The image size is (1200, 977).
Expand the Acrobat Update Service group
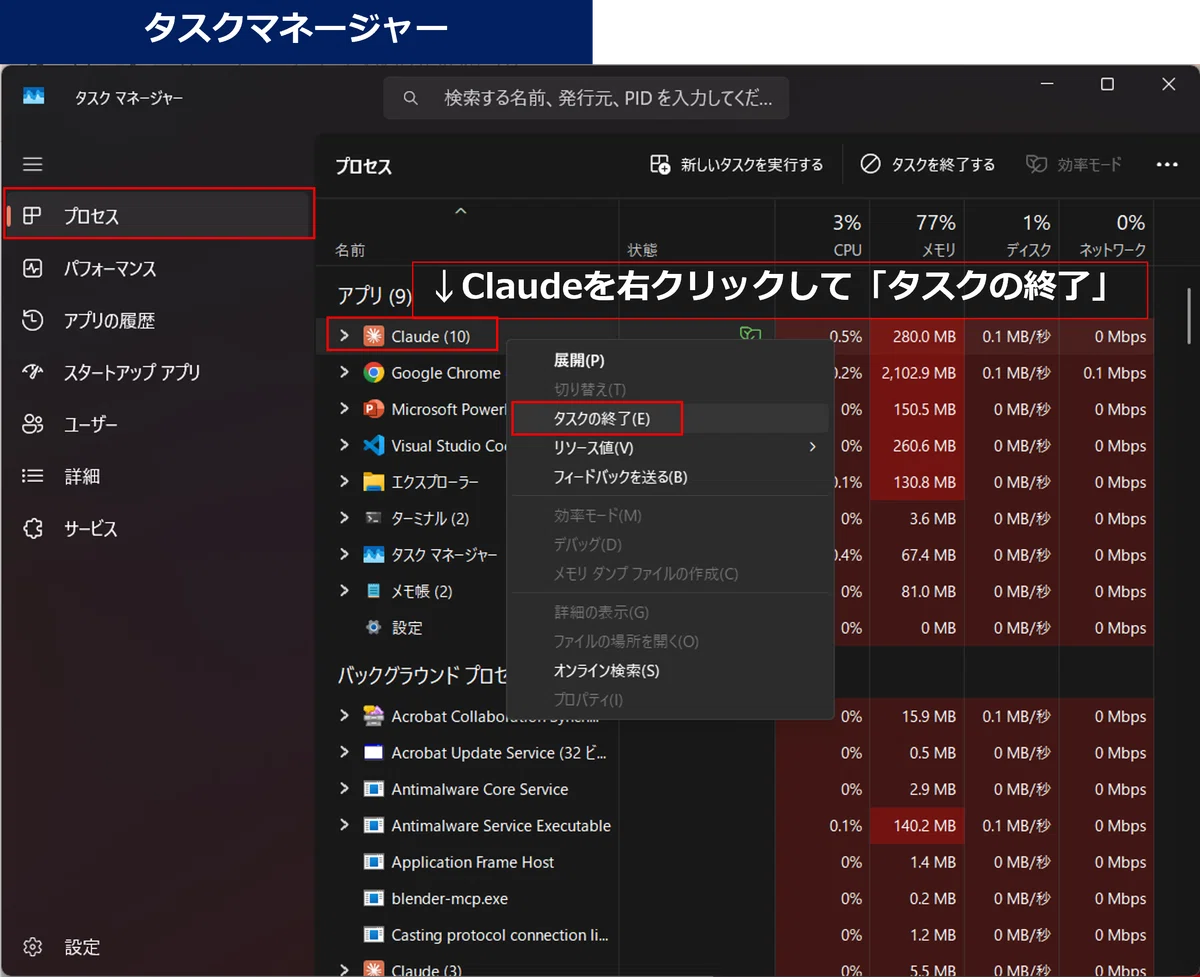tap(344, 752)
